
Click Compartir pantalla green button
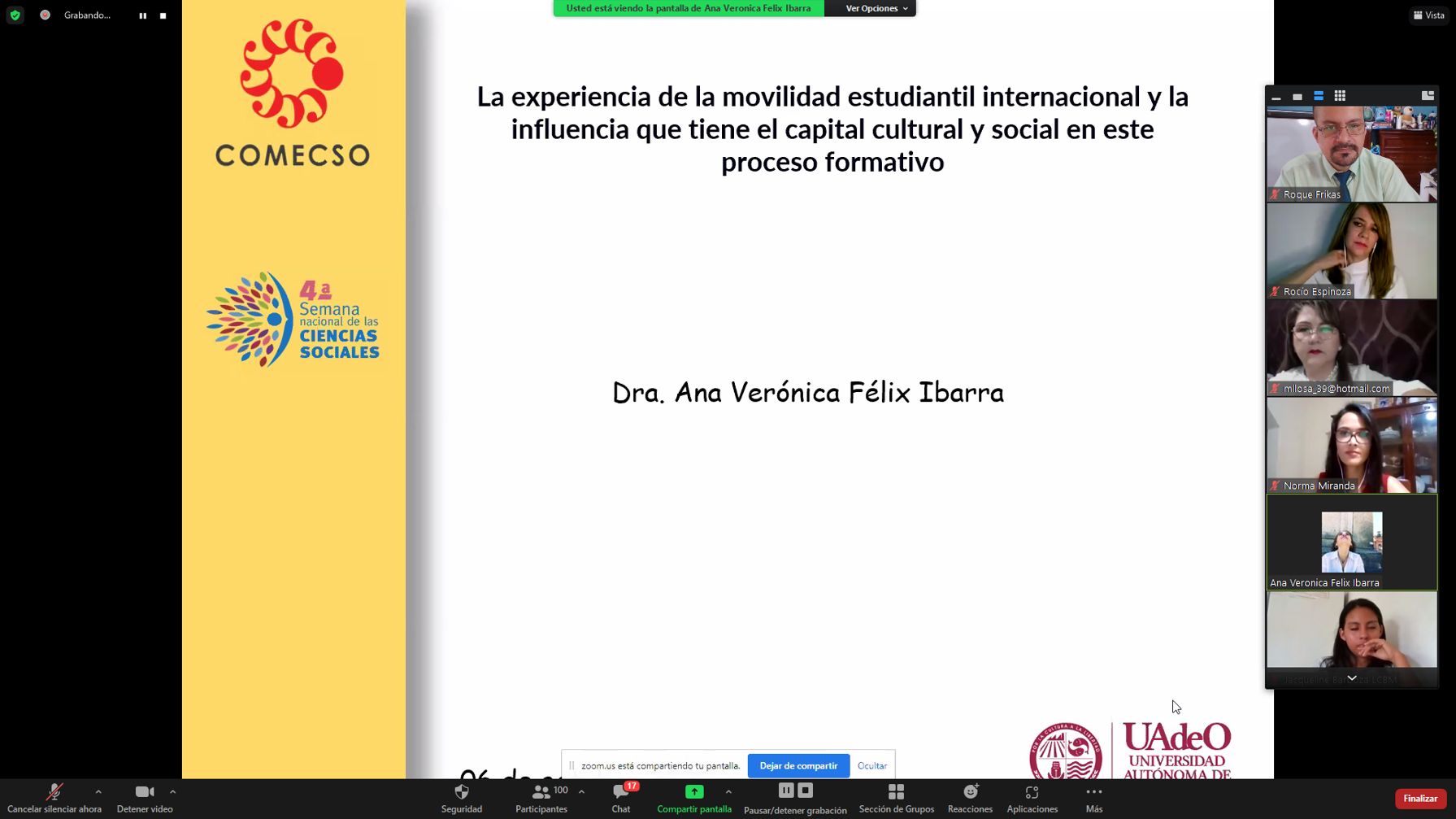pyautogui.click(x=694, y=799)
